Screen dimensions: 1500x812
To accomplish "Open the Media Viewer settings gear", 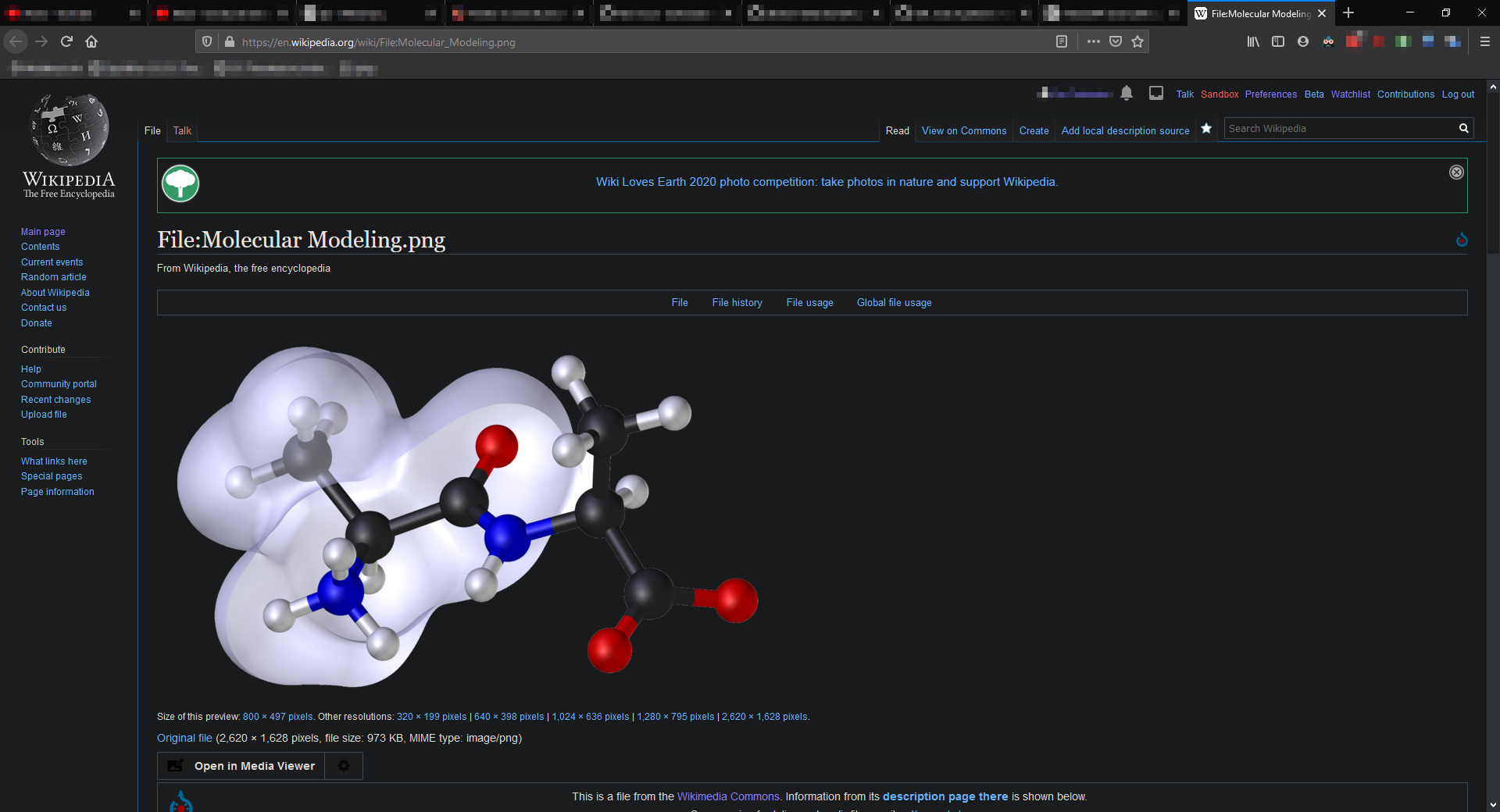I will coord(344,766).
